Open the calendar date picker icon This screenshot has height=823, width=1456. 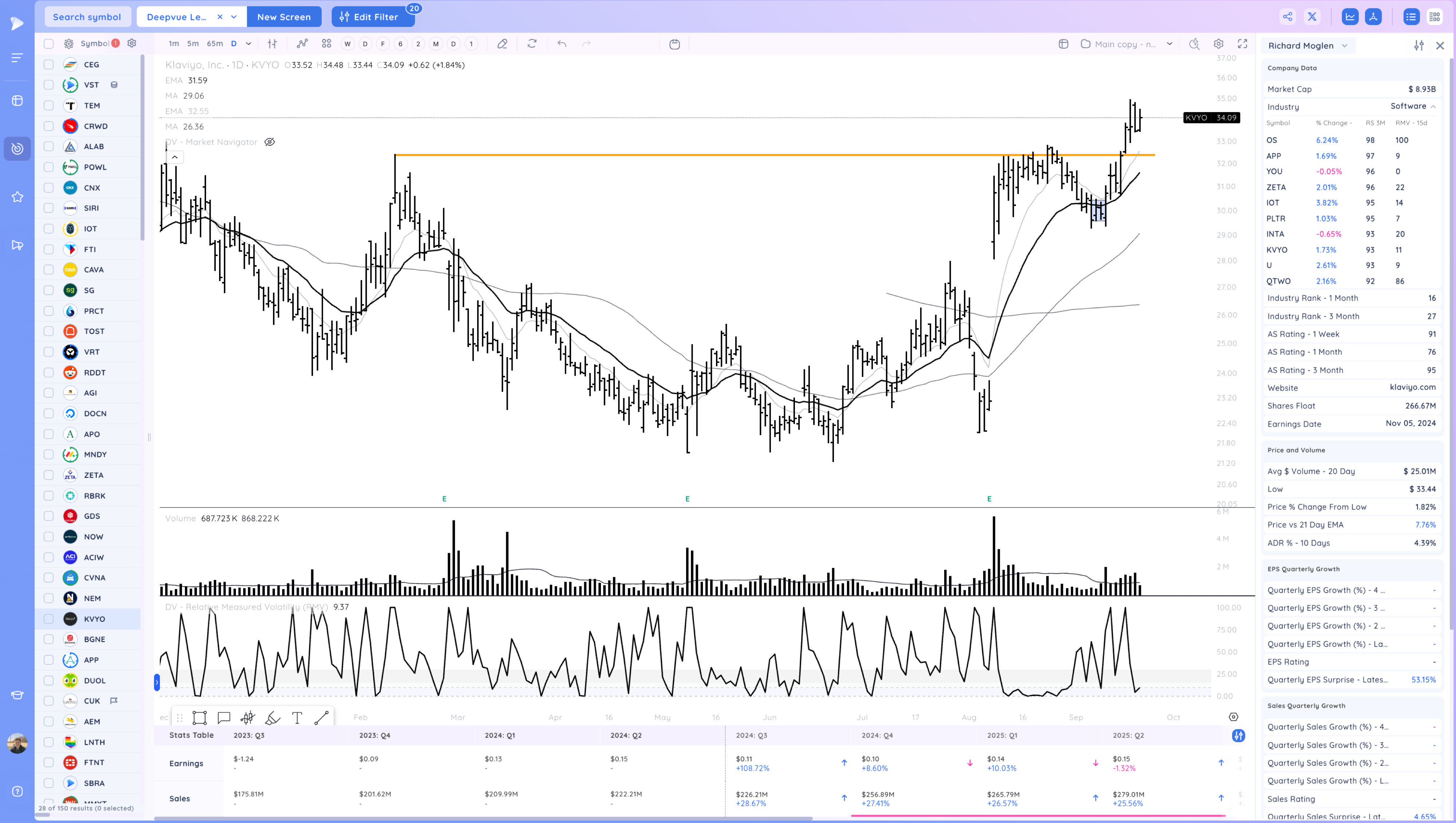[674, 44]
